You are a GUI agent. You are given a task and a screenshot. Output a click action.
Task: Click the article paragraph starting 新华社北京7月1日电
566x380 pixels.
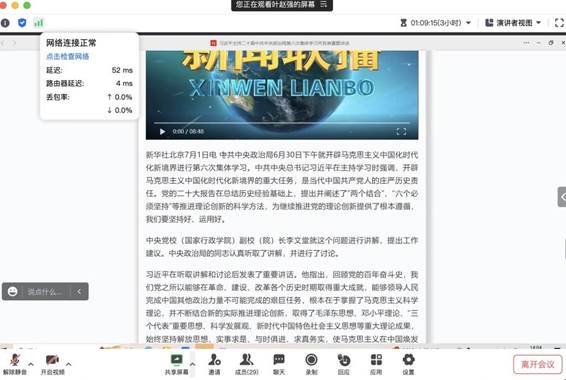pyautogui.click(x=282, y=187)
